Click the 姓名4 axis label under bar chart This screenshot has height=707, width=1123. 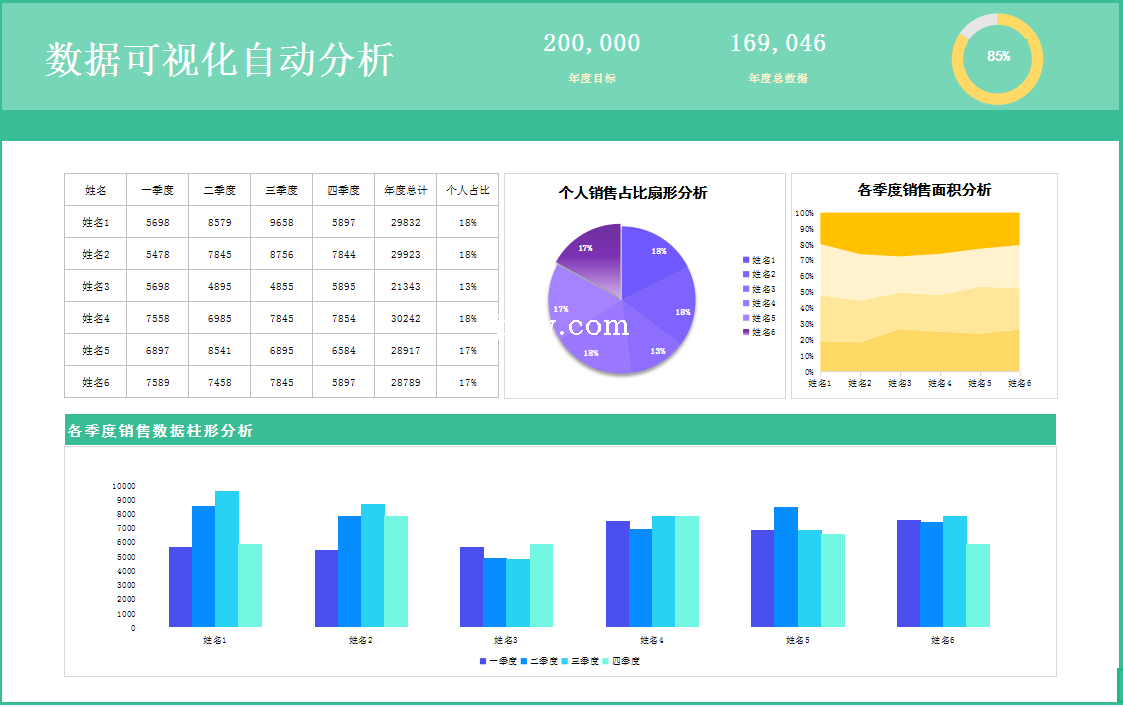pyautogui.click(x=650, y=640)
